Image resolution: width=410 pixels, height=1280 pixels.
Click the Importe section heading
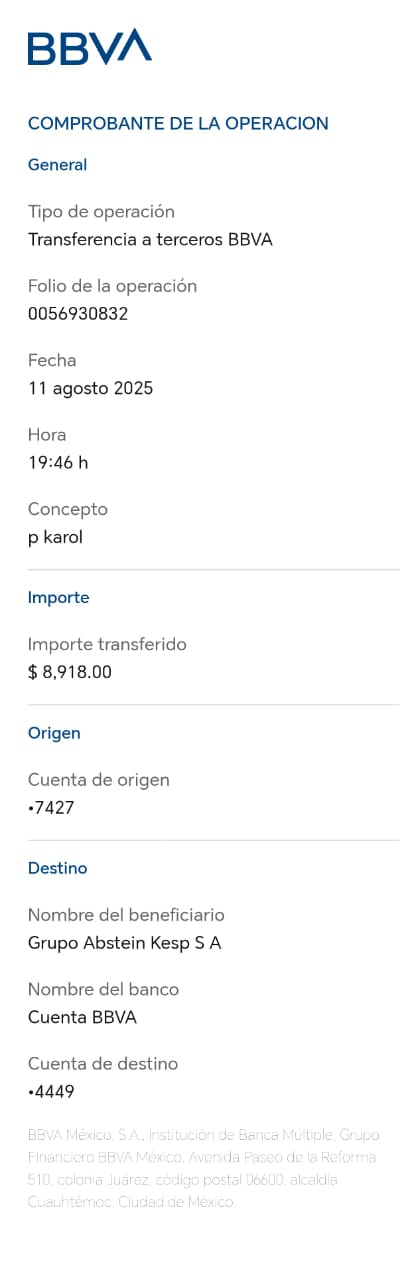(58, 598)
